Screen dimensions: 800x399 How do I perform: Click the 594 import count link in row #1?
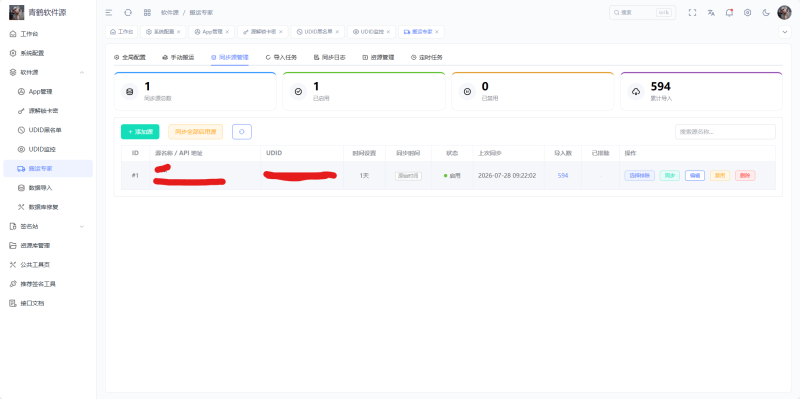tap(563, 176)
